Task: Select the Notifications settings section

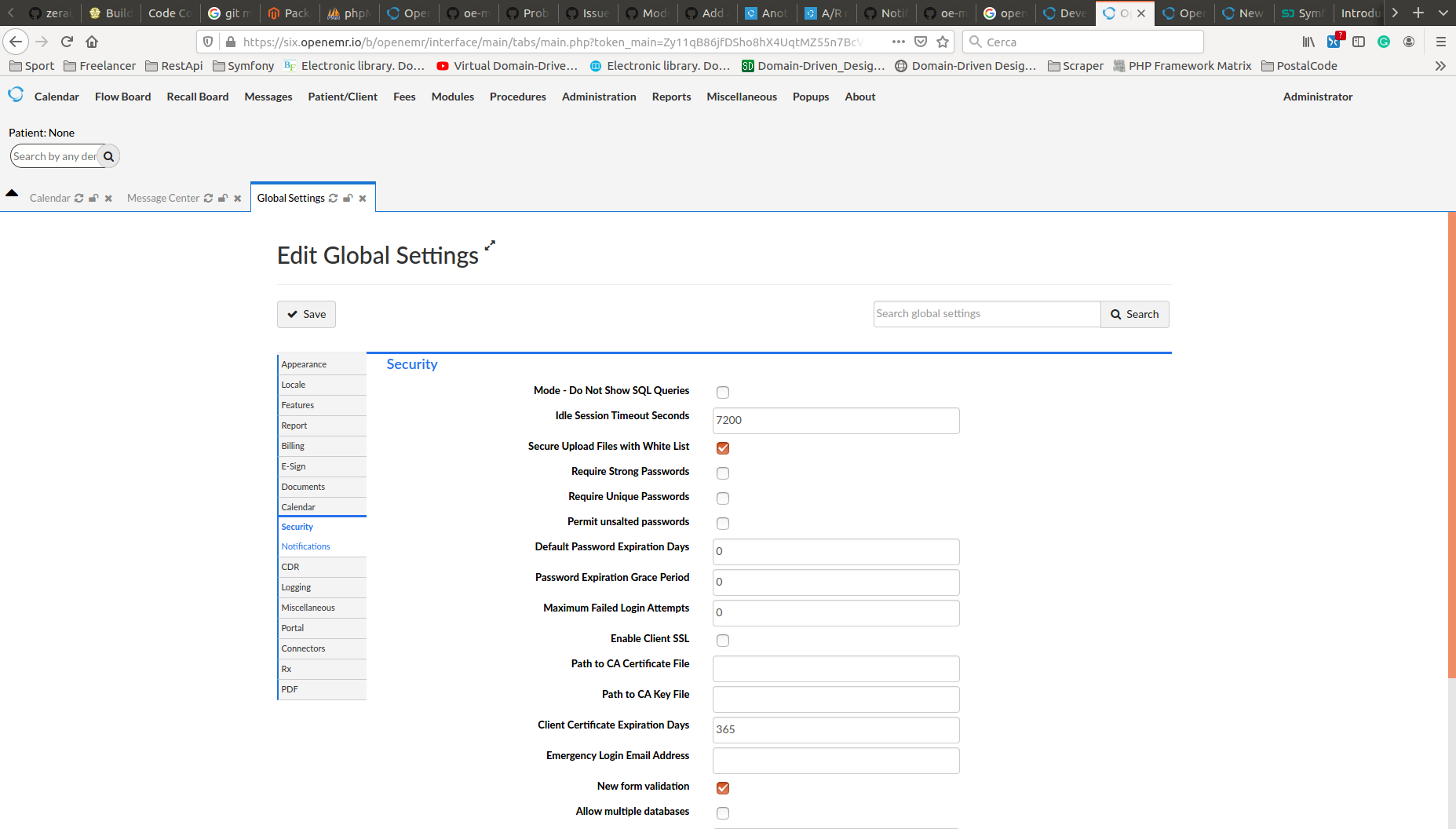Action: click(x=323, y=546)
